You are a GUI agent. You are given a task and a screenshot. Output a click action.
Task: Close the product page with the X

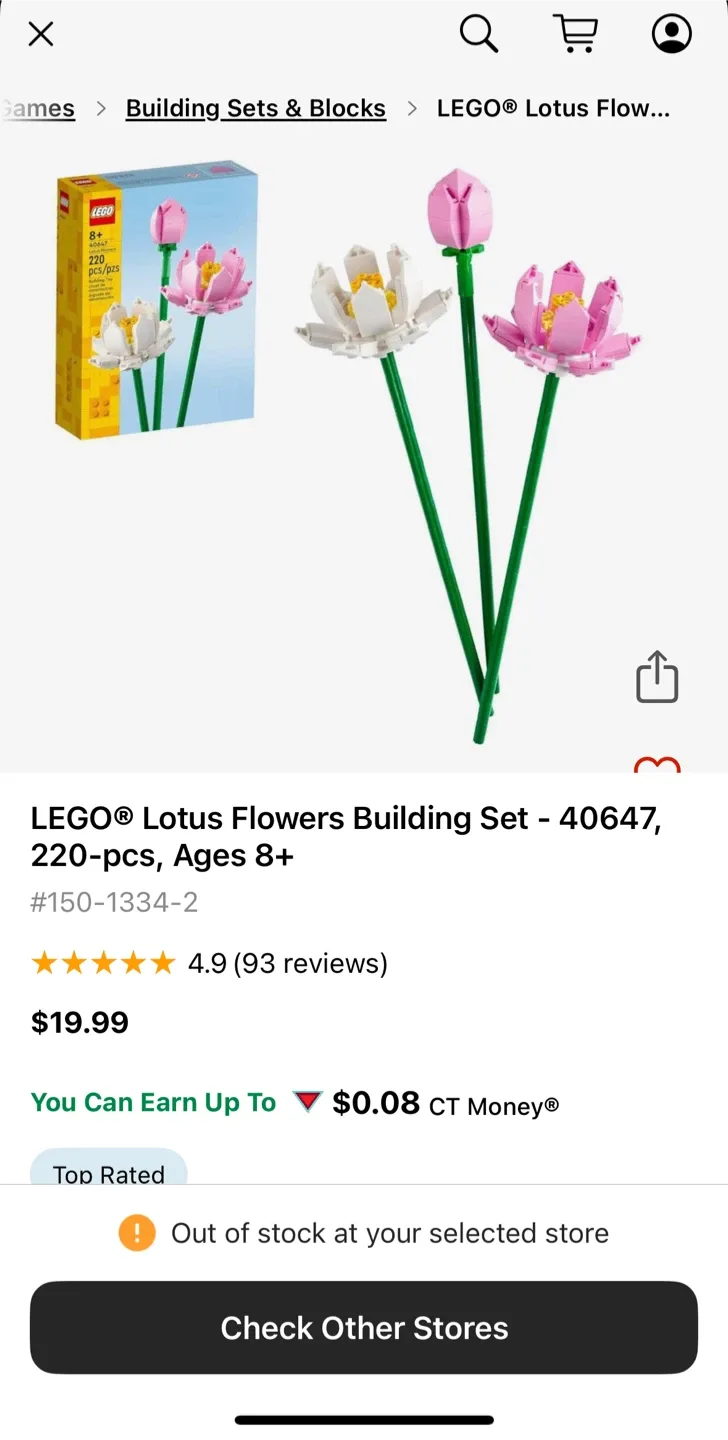pyautogui.click(x=40, y=33)
